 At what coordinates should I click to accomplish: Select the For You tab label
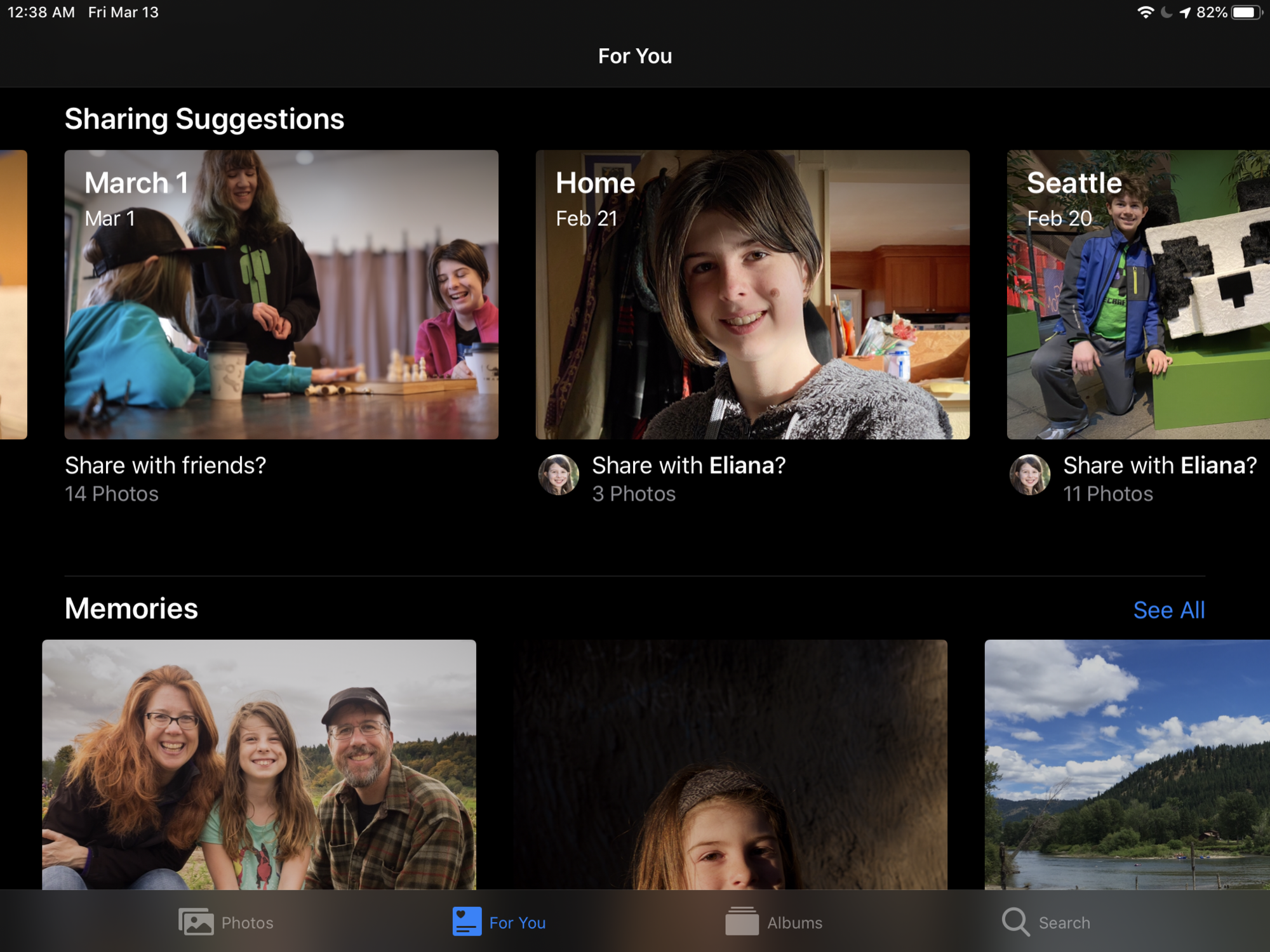518,923
